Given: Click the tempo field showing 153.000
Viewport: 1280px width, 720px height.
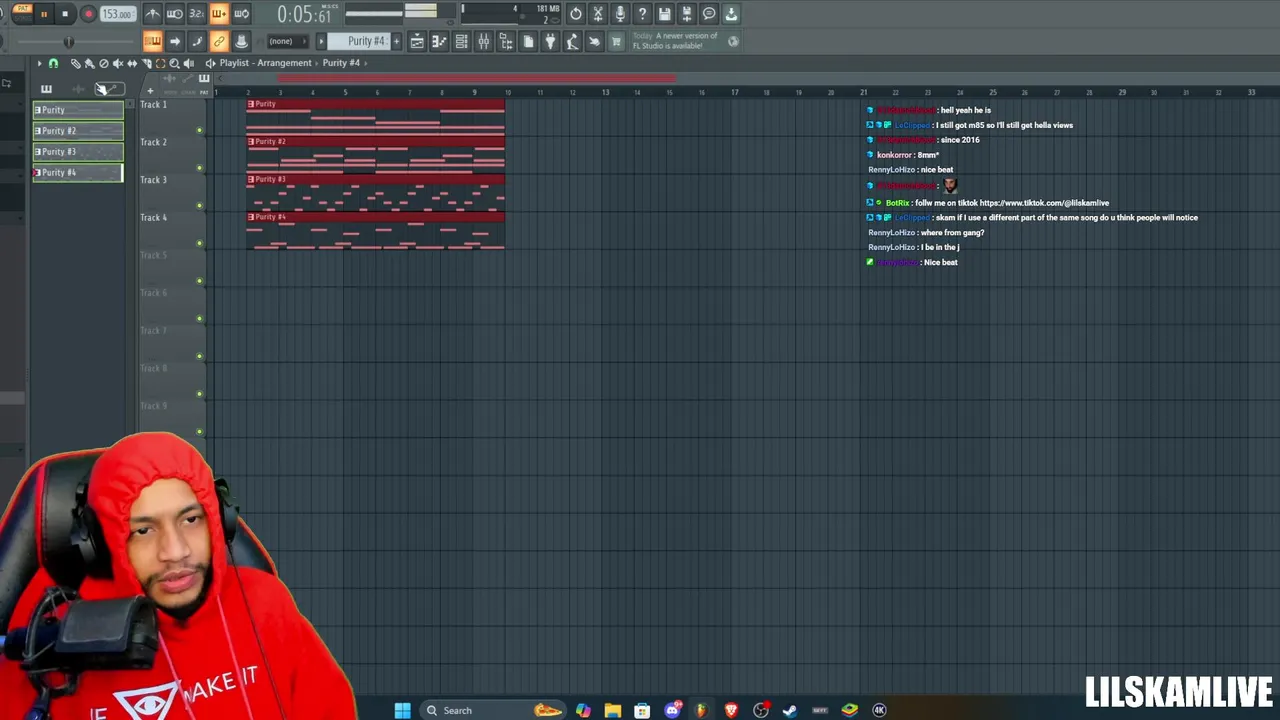Looking at the screenshot, I should point(118,14).
